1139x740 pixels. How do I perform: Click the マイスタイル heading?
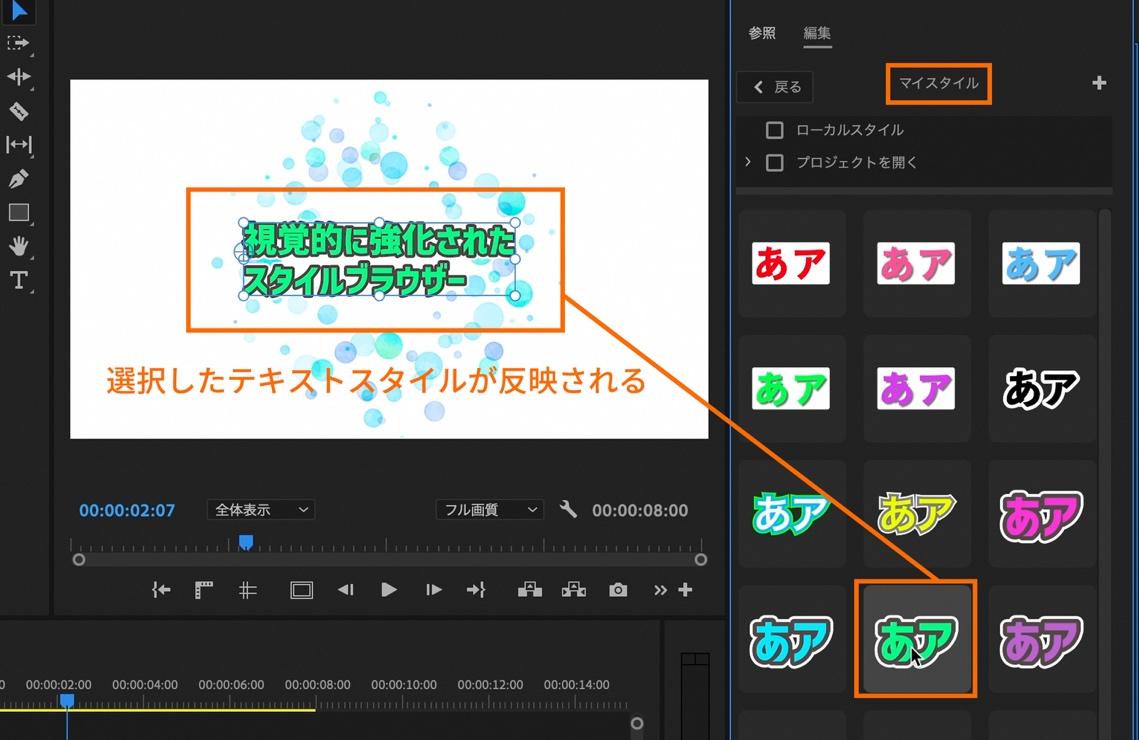(939, 83)
